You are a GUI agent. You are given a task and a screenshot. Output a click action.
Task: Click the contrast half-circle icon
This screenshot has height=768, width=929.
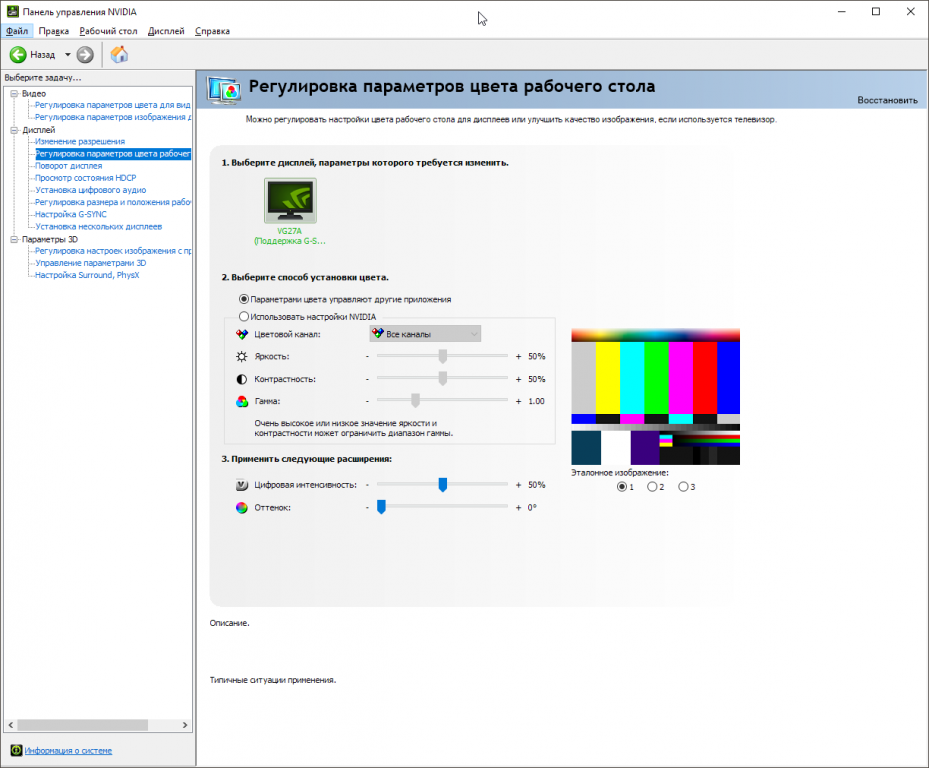point(242,379)
